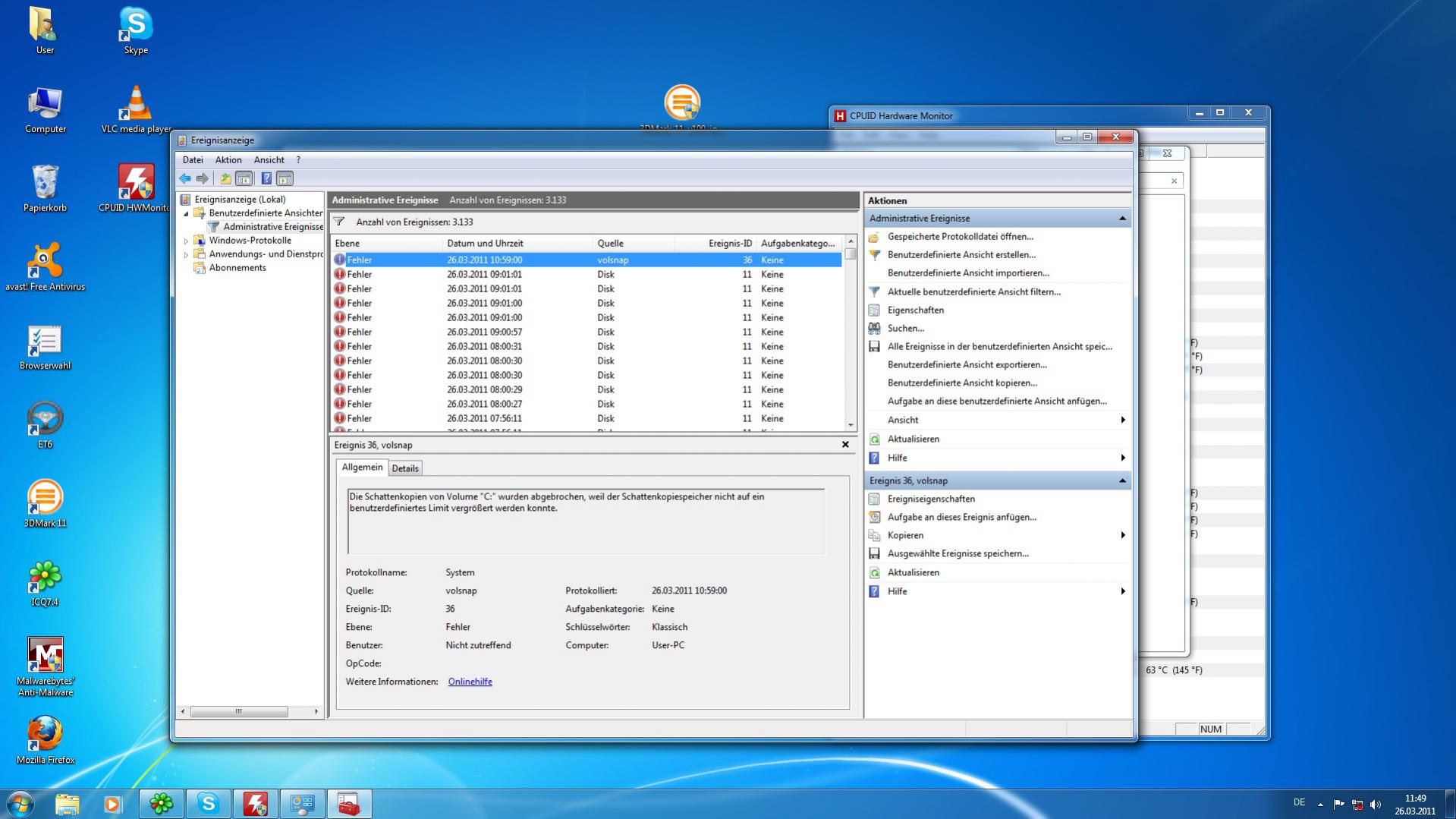Open the ? help menu
The width and height of the screenshot is (1456, 819).
click(x=298, y=160)
